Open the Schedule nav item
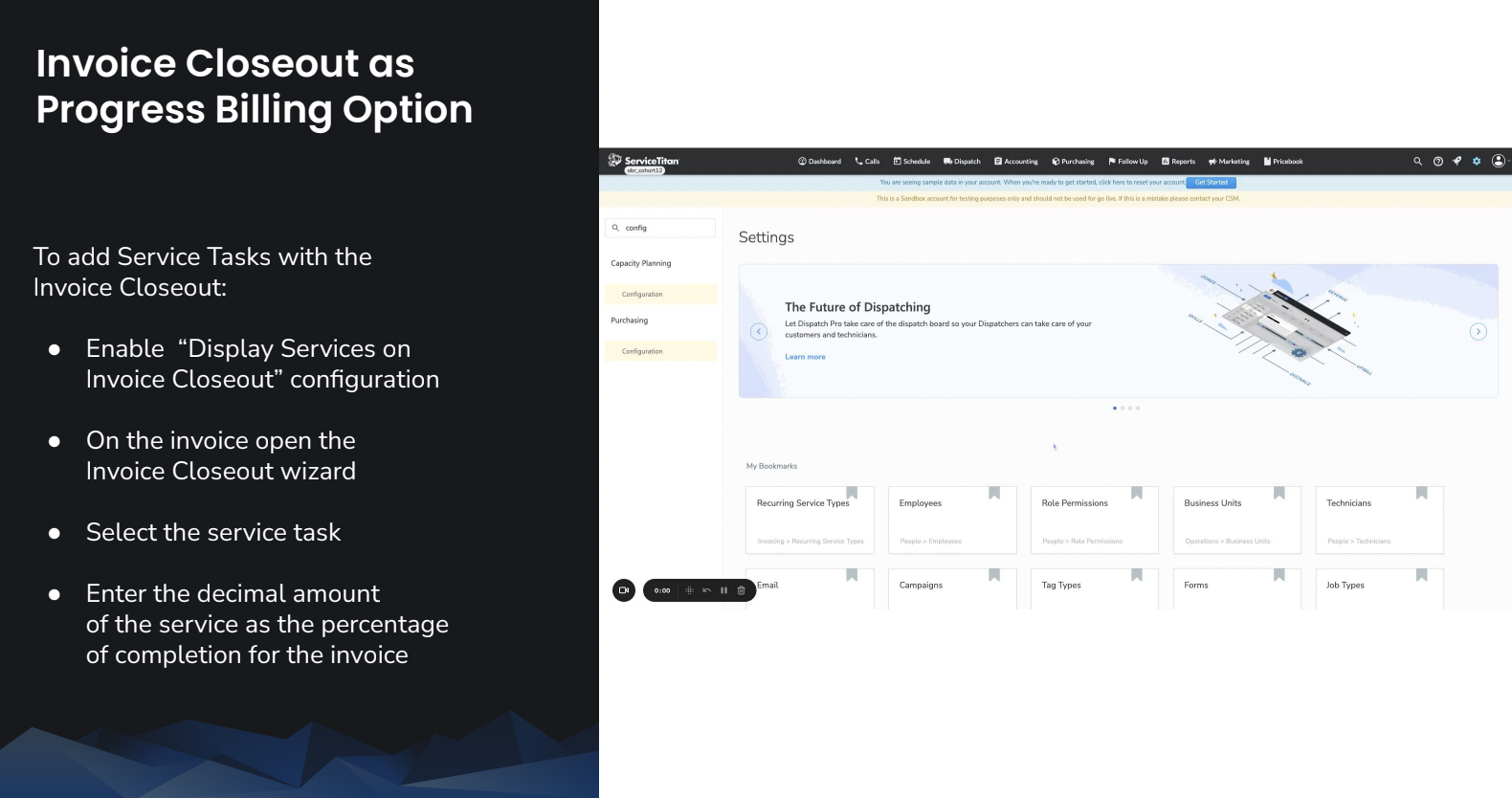The height and width of the screenshot is (798, 1512). [911, 162]
